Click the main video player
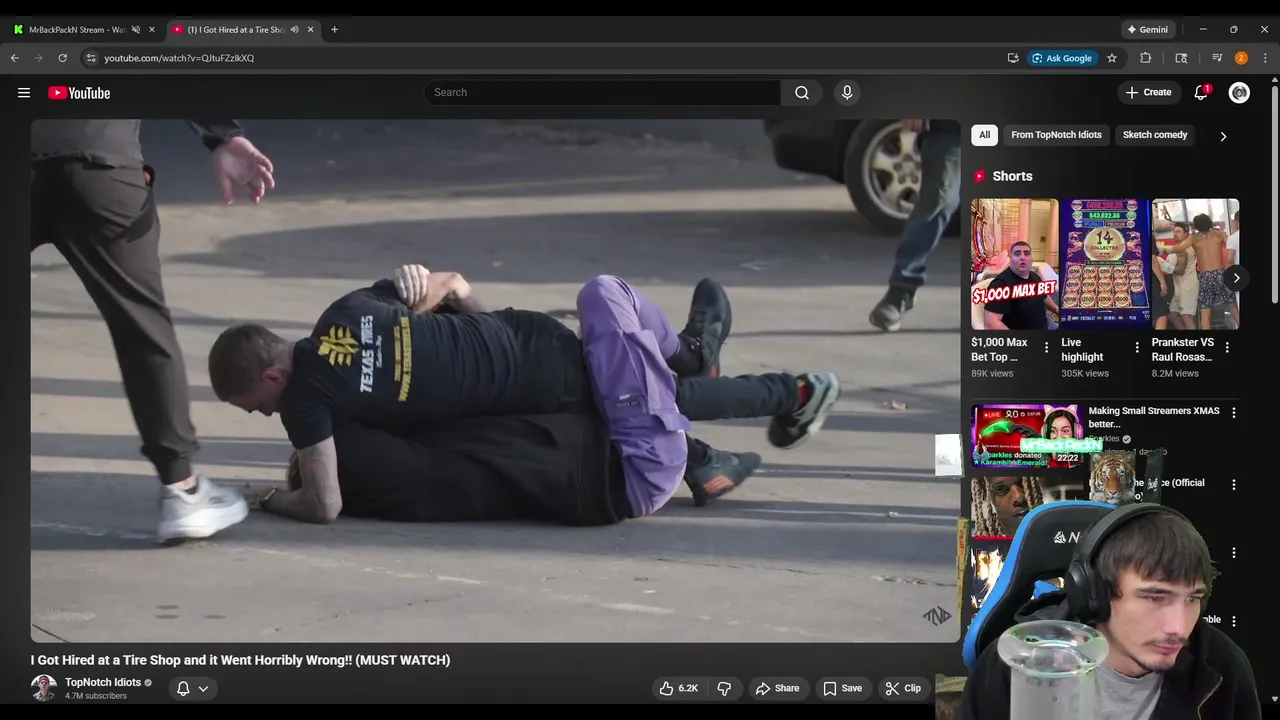This screenshot has height=720, width=1280. coord(495,381)
